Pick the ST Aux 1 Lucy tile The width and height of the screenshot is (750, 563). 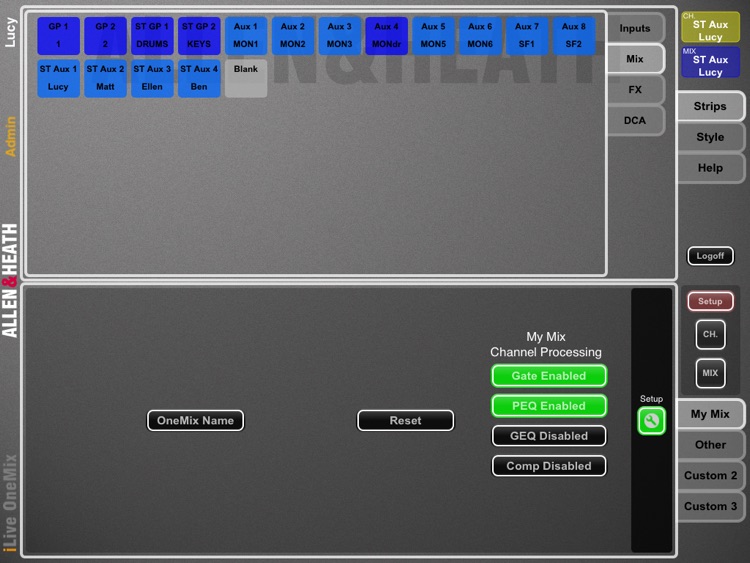[x=58, y=78]
